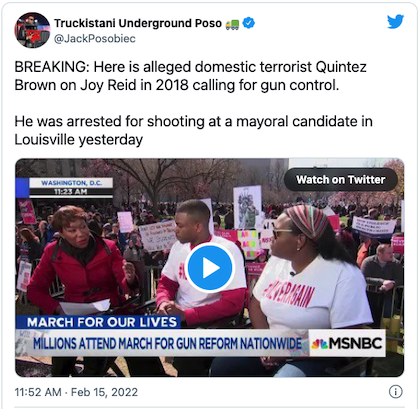Screen dimensions: 420x409
Task: Click the blue Twitter bird logo
Action: 395,22
